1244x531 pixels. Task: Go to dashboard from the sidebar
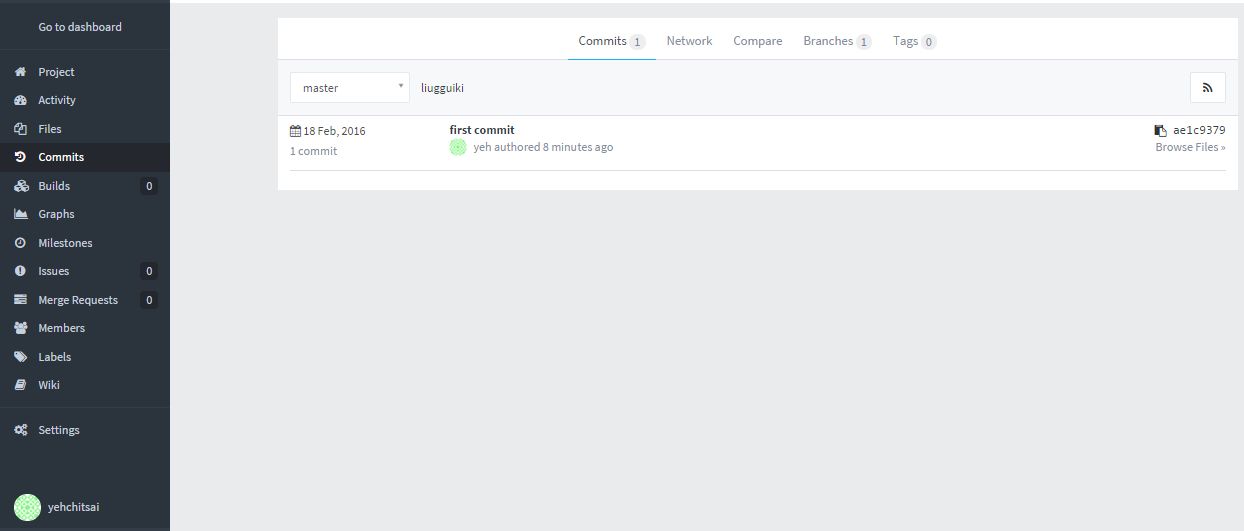(80, 27)
